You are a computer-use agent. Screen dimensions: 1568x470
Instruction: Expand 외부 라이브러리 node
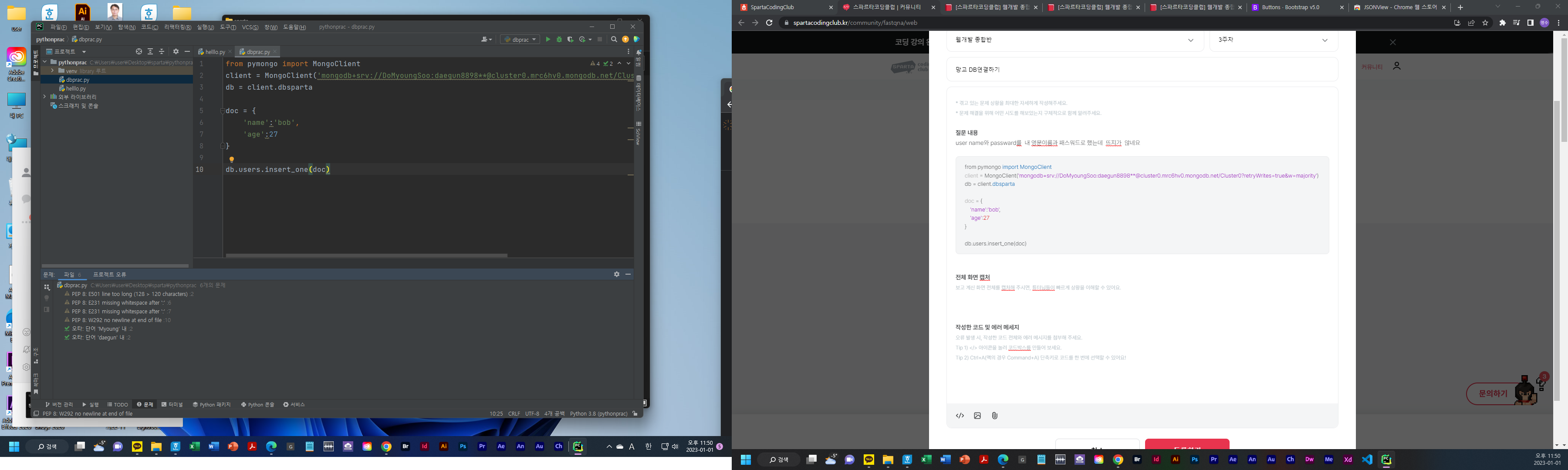point(44,97)
